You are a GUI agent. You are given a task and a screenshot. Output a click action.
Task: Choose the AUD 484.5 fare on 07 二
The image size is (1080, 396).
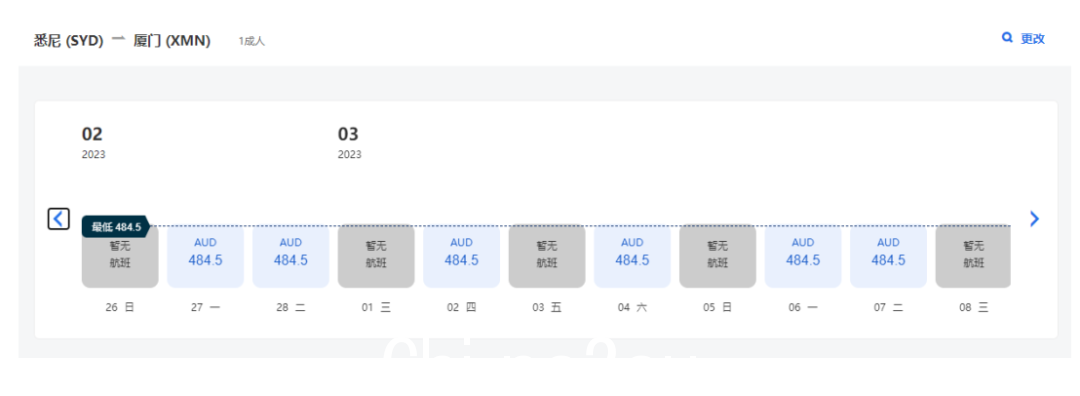pos(889,256)
